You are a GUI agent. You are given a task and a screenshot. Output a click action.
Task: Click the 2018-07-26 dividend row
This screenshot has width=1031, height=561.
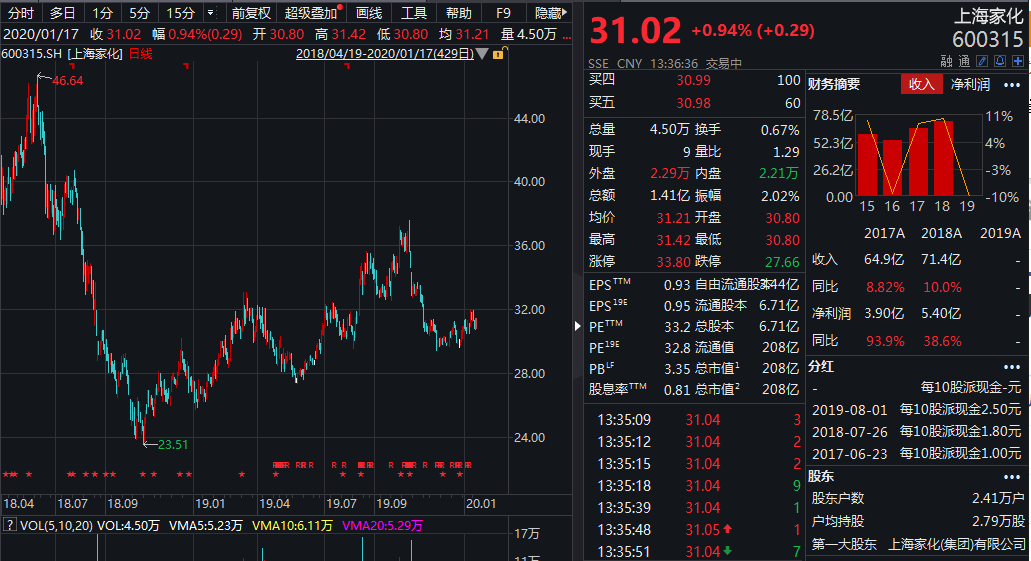(x=916, y=431)
